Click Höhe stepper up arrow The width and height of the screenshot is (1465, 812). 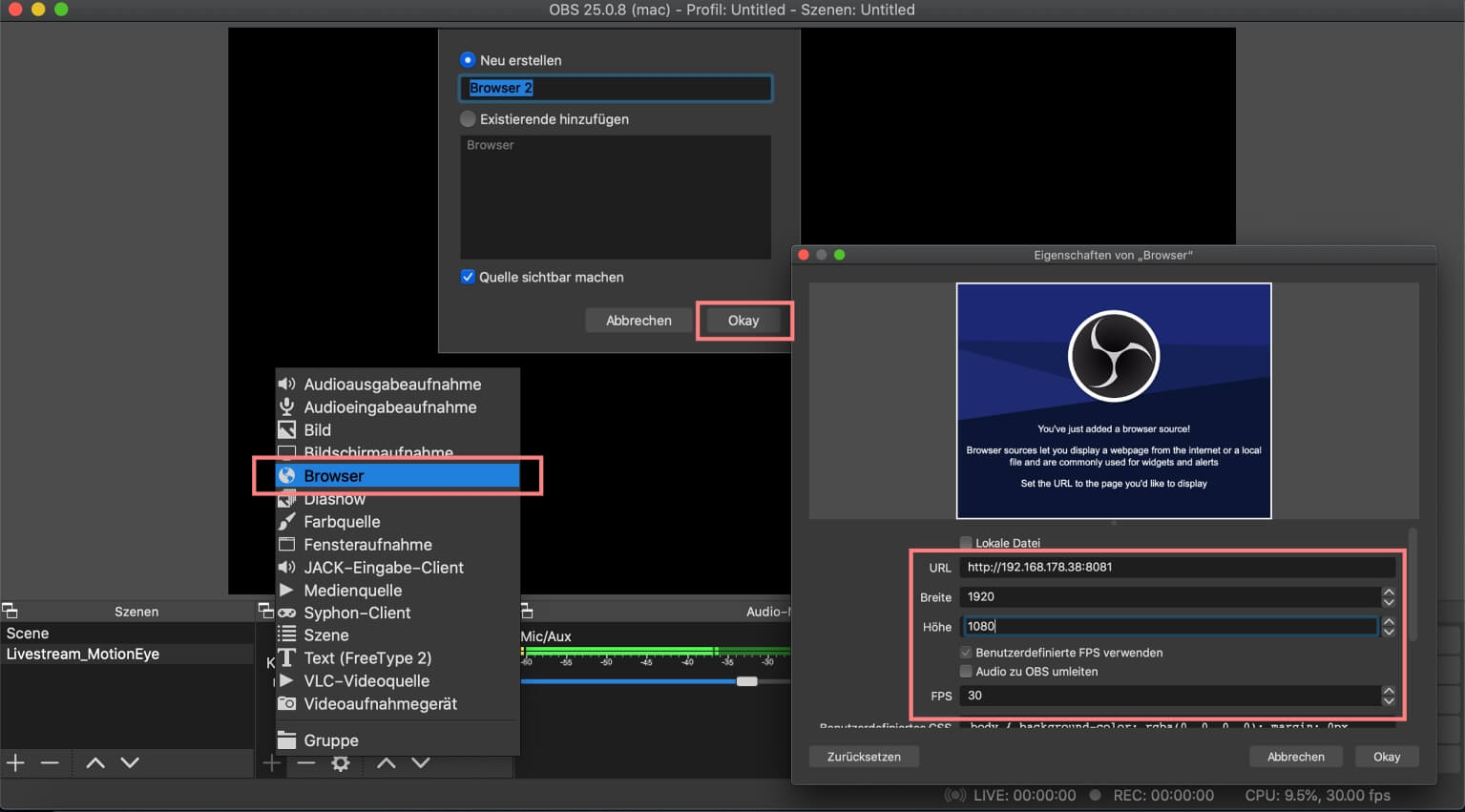1389,621
